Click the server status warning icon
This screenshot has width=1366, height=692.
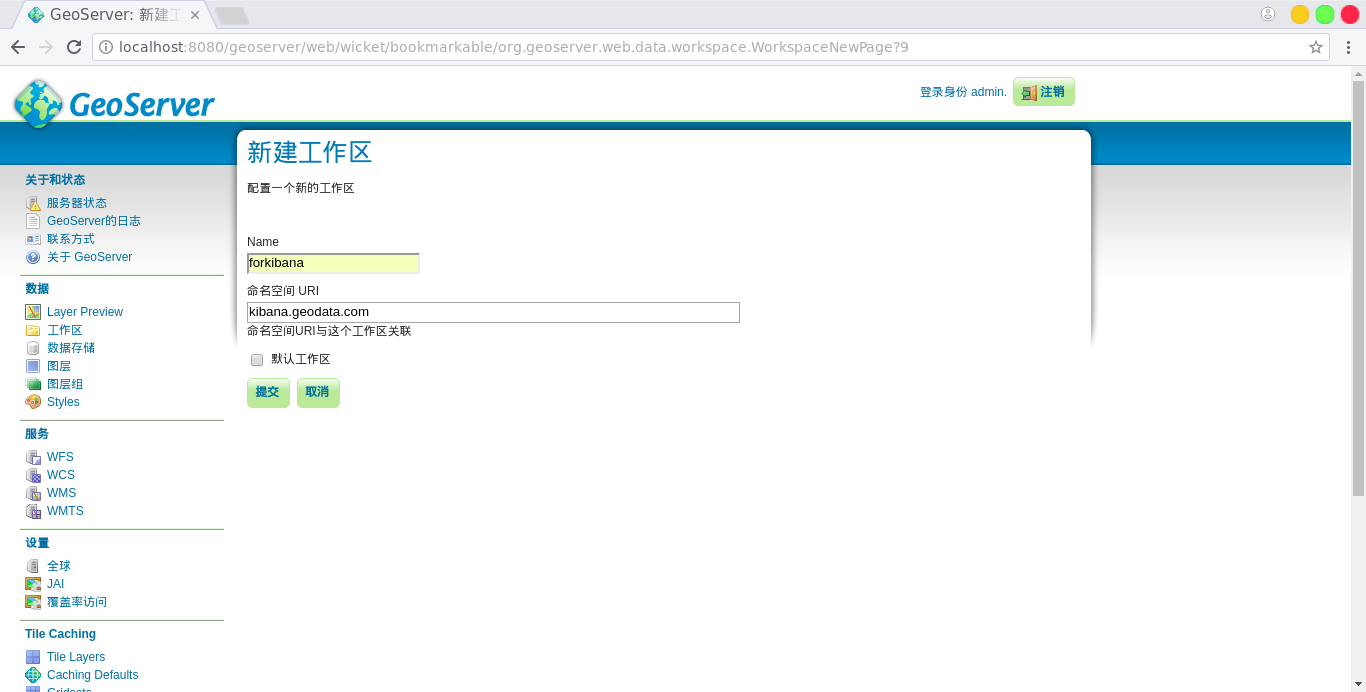[x=33, y=203]
